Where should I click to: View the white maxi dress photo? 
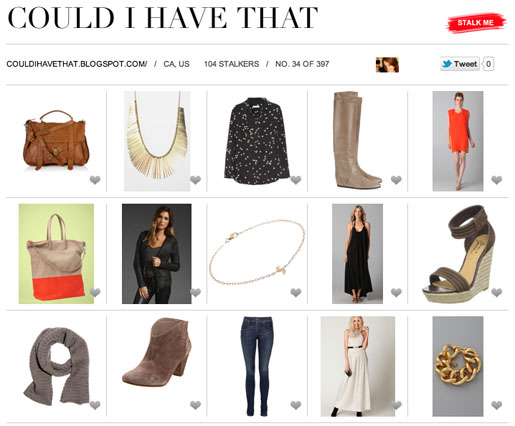click(x=358, y=366)
